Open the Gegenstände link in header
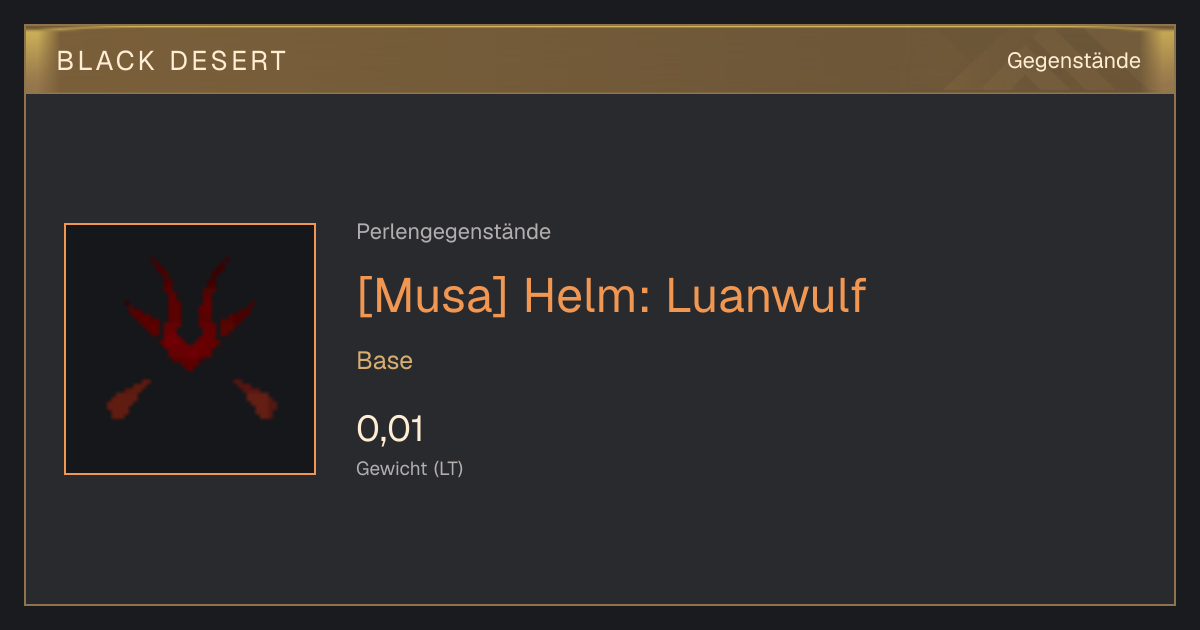The width and height of the screenshot is (1200, 630). pyautogui.click(x=1073, y=61)
